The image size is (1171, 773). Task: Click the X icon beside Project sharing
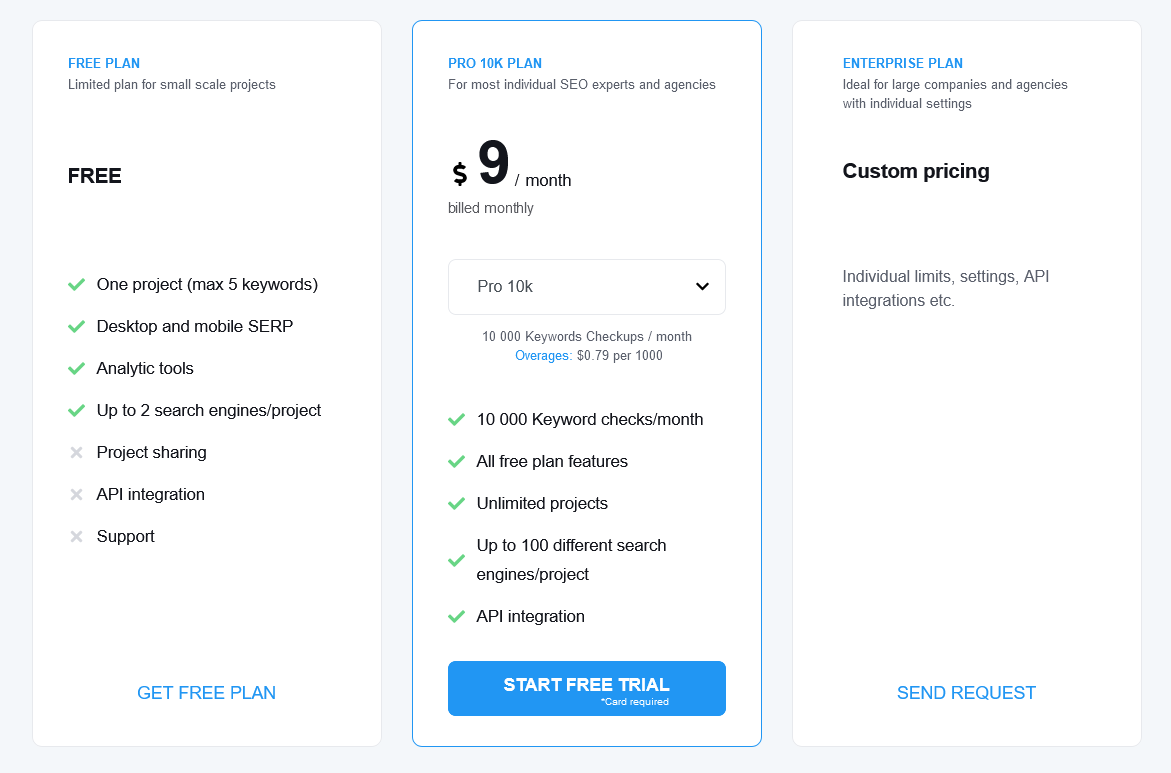coord(76,453)
